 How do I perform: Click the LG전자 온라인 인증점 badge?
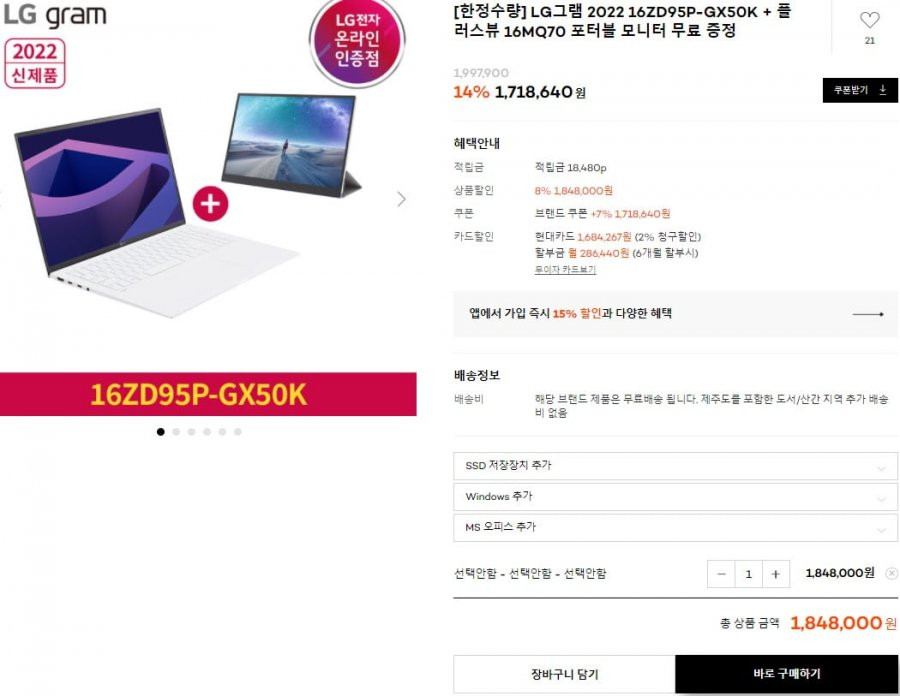tap(357, 42)
